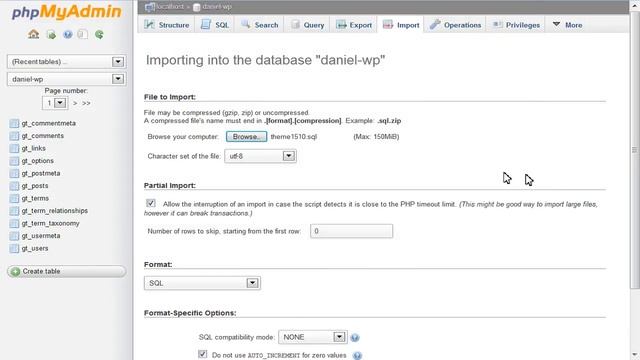Click table icon next to gt_terms
The image size is (640, 360).
click(14, 198)
